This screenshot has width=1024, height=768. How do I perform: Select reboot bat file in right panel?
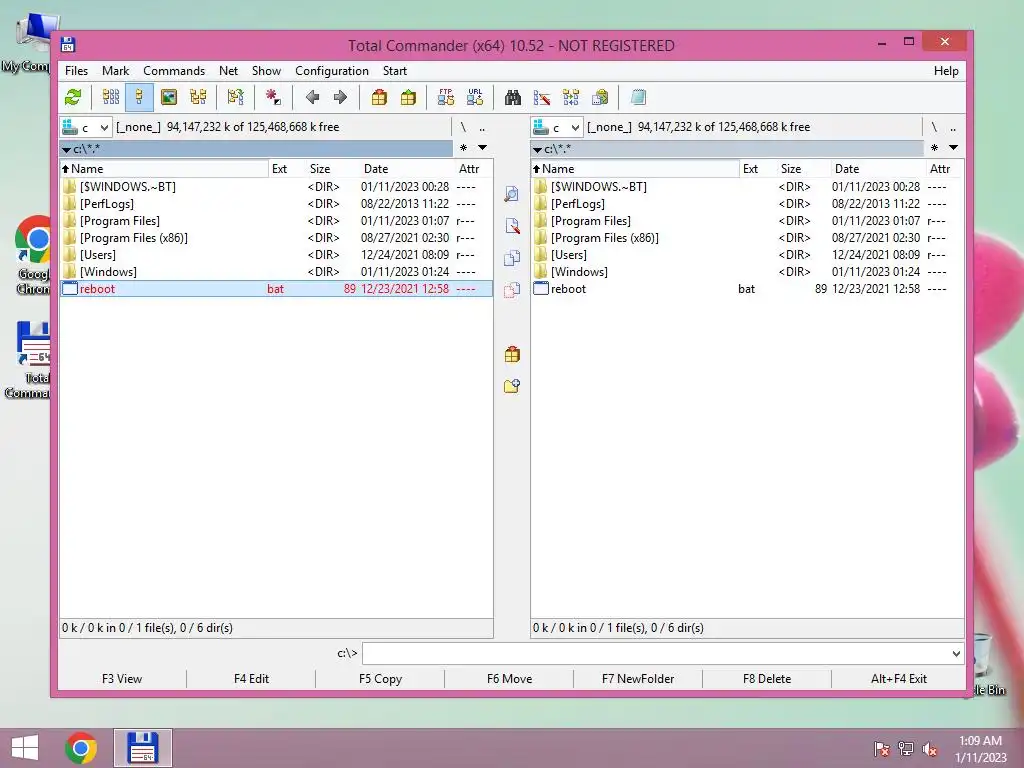tap(747, 289)
